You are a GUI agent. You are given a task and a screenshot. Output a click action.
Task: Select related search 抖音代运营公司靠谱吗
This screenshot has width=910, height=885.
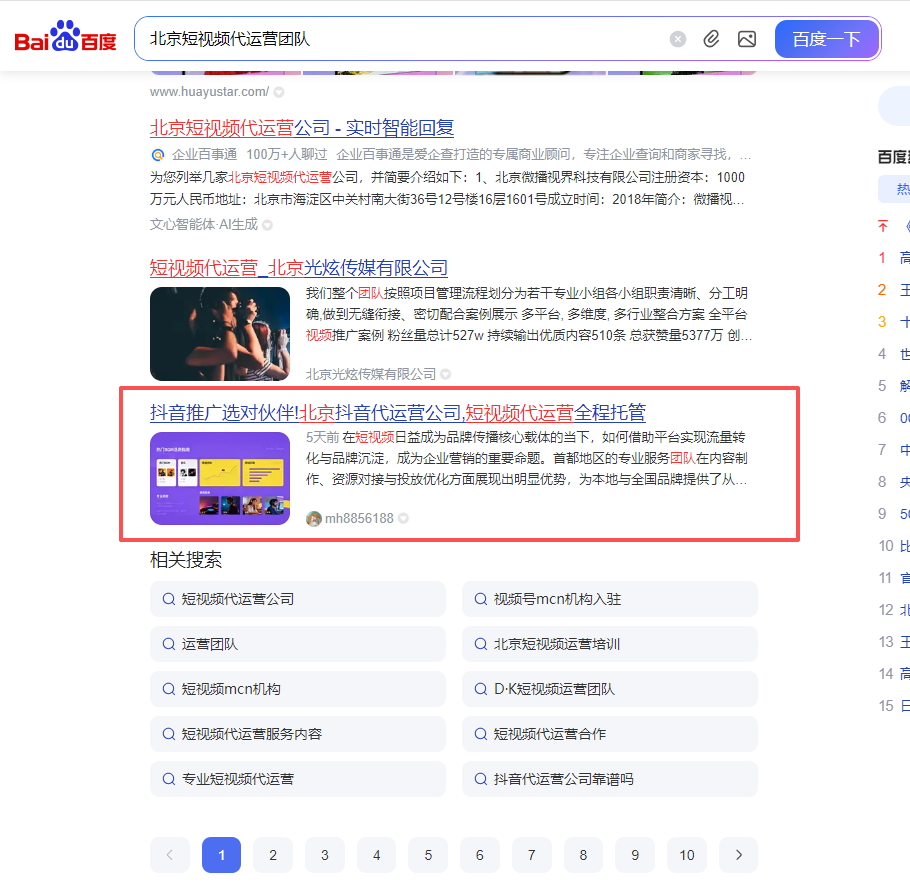(x=563, y=779)
